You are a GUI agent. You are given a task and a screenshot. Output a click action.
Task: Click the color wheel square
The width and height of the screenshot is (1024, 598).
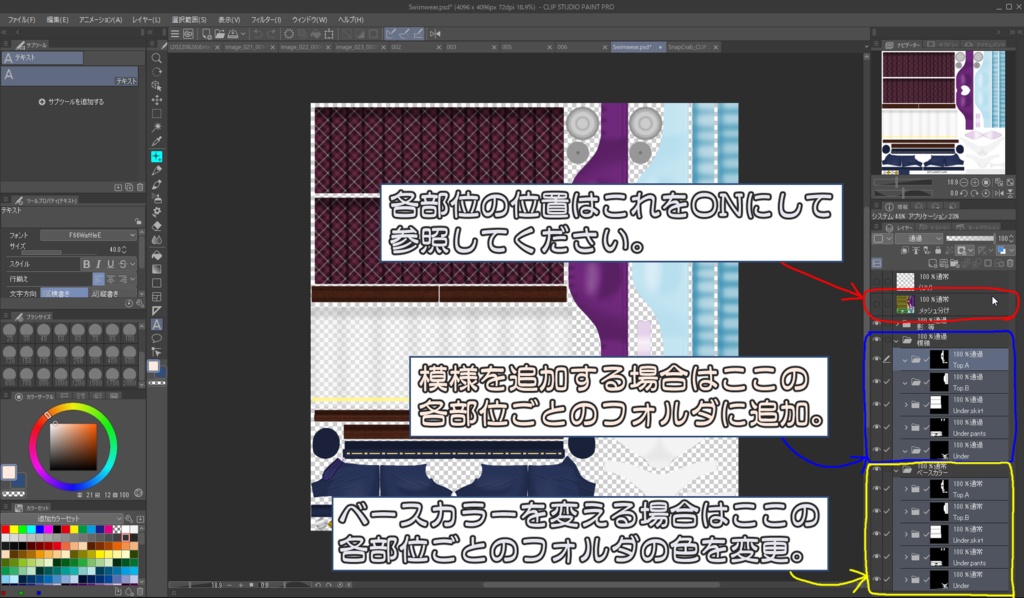[73, 447]
